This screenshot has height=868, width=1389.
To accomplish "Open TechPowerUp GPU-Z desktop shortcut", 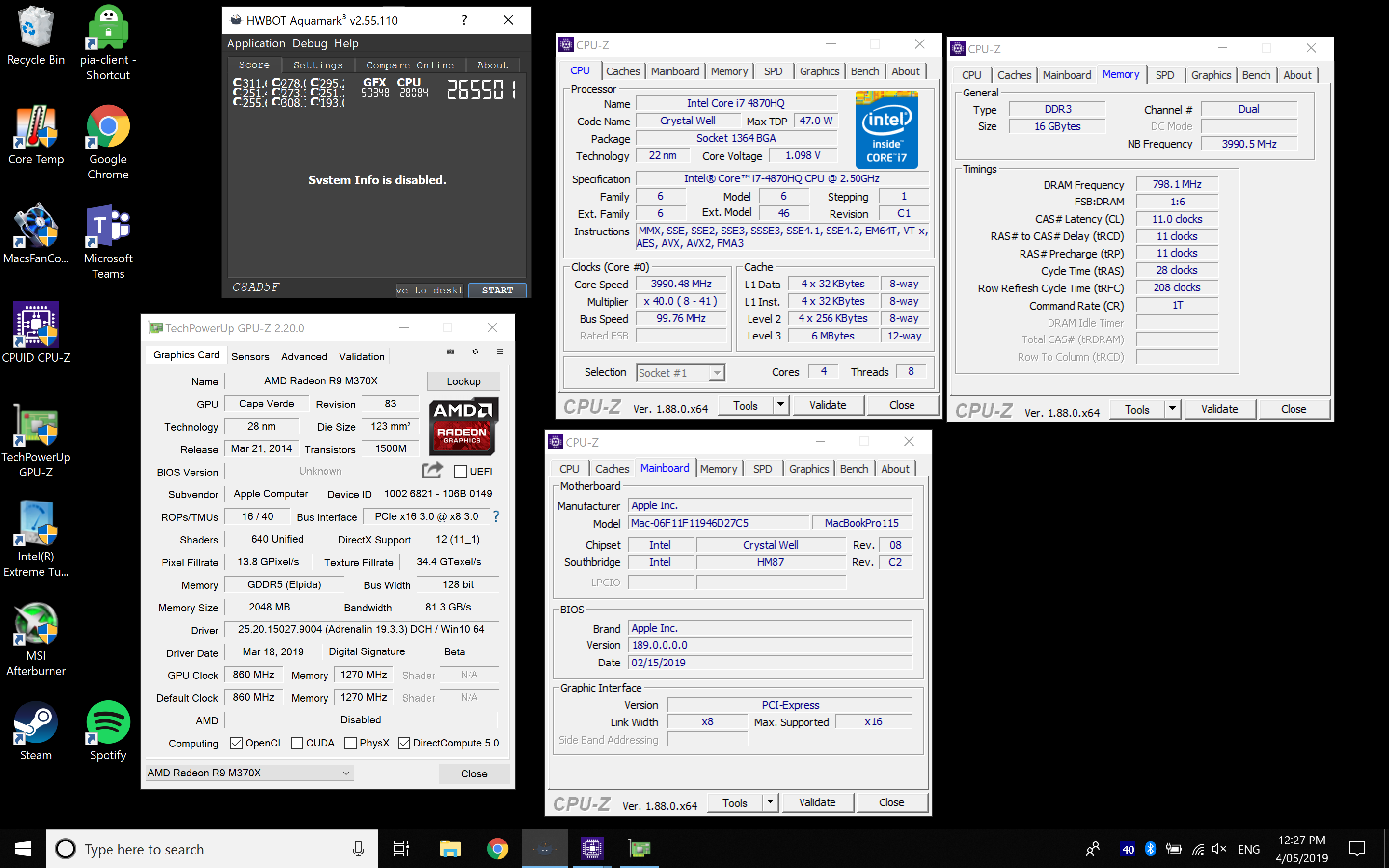I will [36, 440].
